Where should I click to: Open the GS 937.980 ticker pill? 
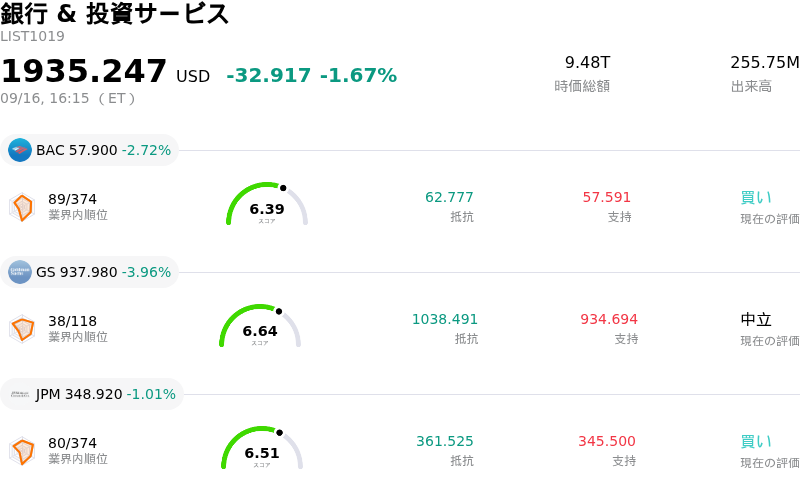pos(89,272)
